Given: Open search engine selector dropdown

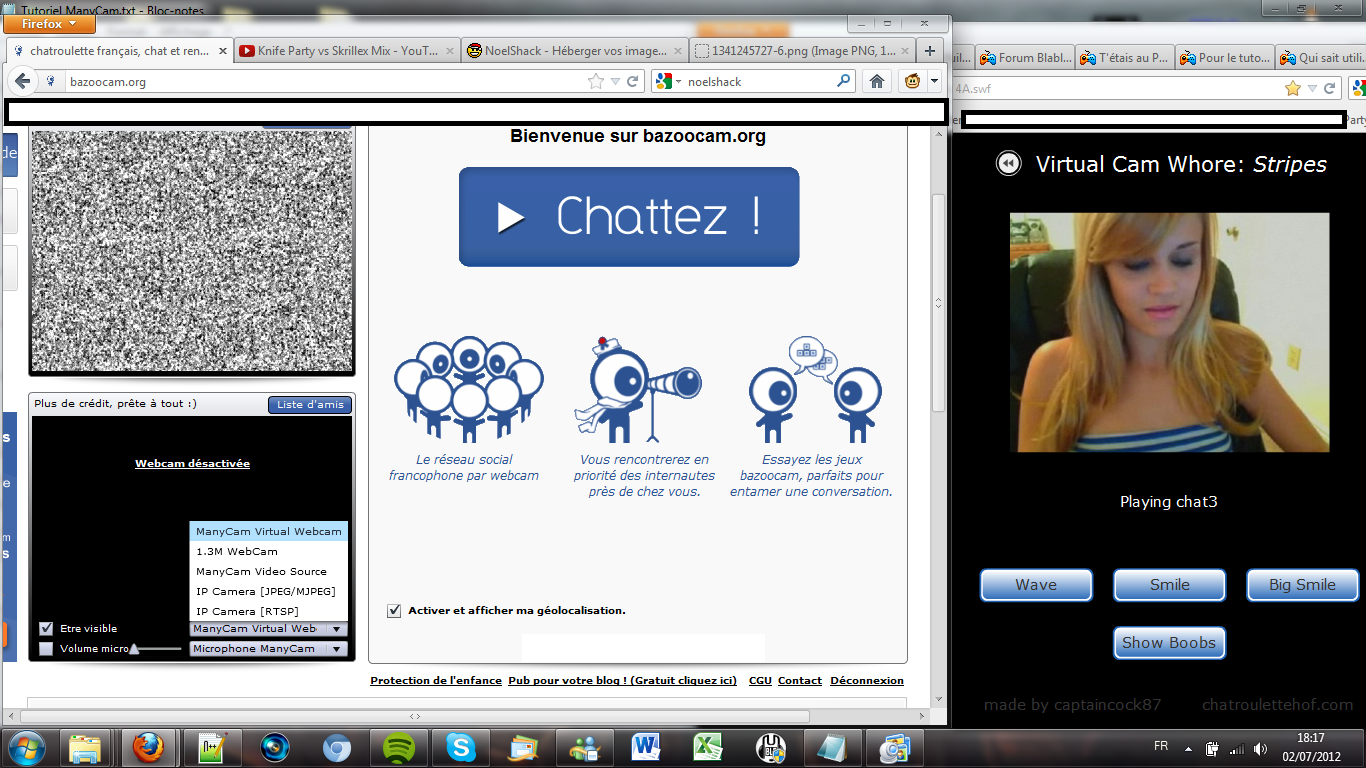Looking at the screenshot, I should pyautogui.click(x=668, y=81).
